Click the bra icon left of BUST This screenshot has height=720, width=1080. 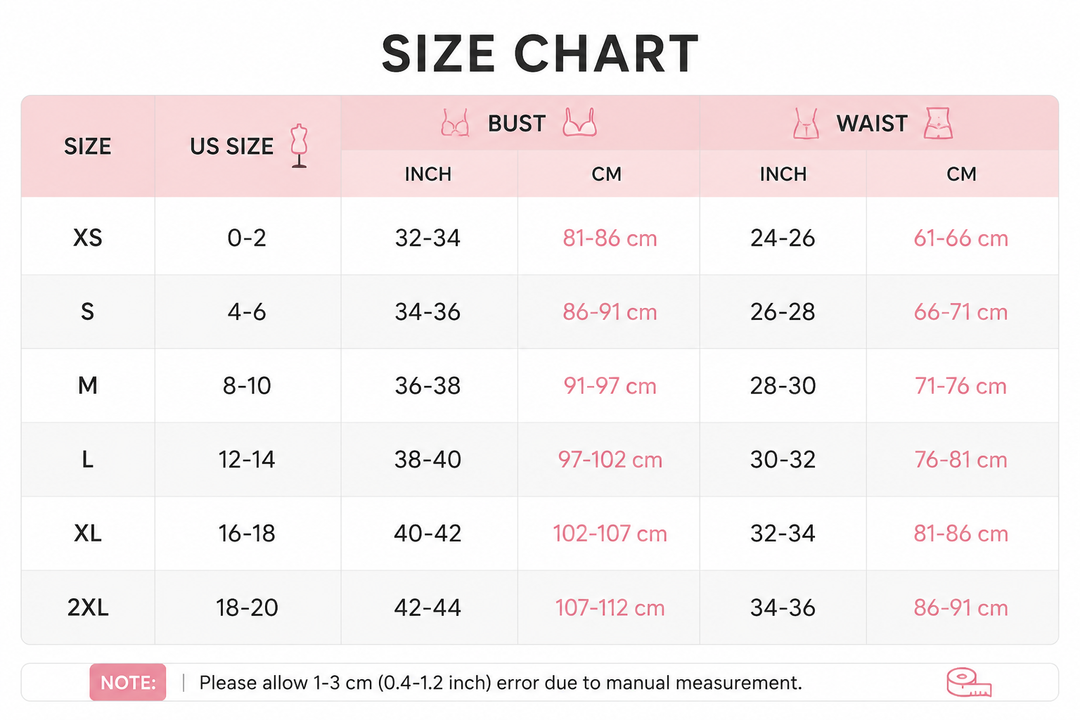point(455,123)
